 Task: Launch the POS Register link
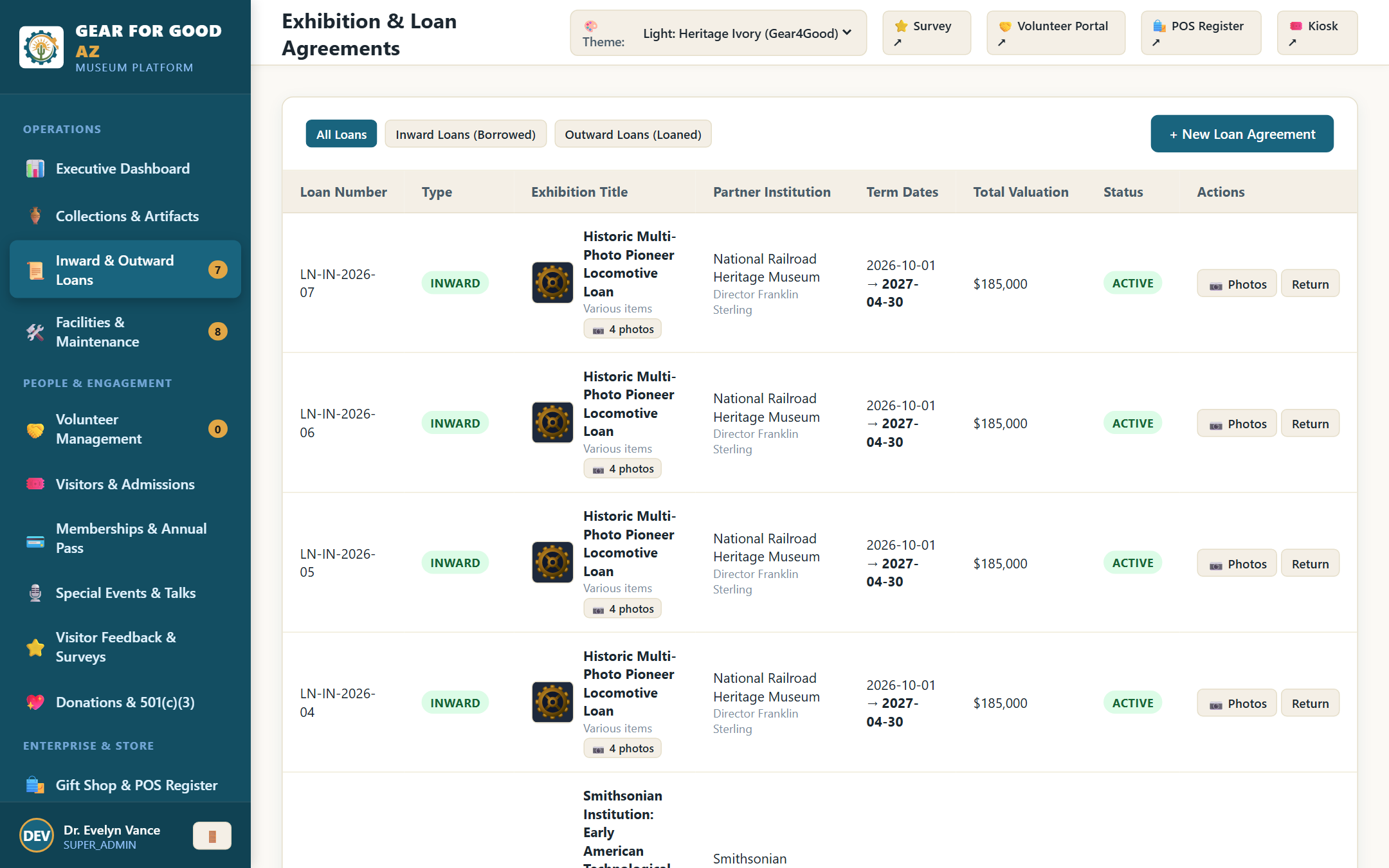1201,33
